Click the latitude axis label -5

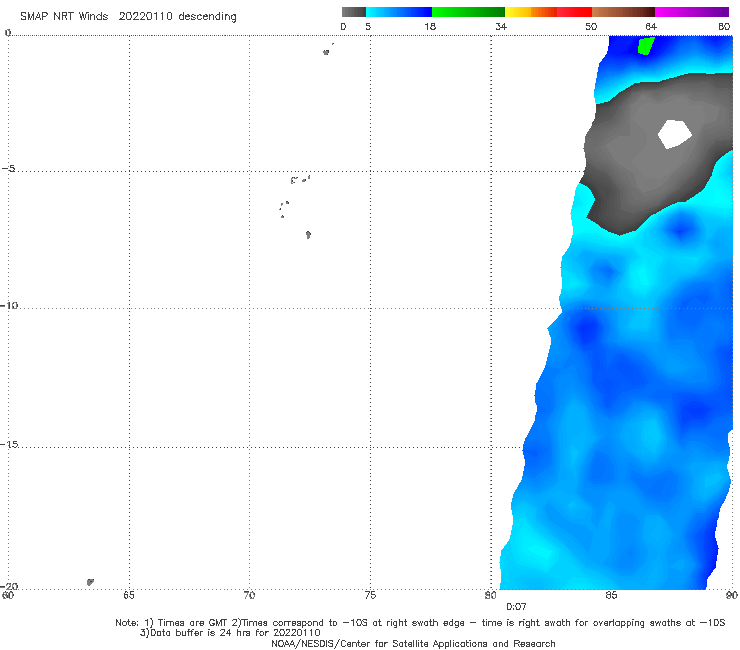[9, 169]
